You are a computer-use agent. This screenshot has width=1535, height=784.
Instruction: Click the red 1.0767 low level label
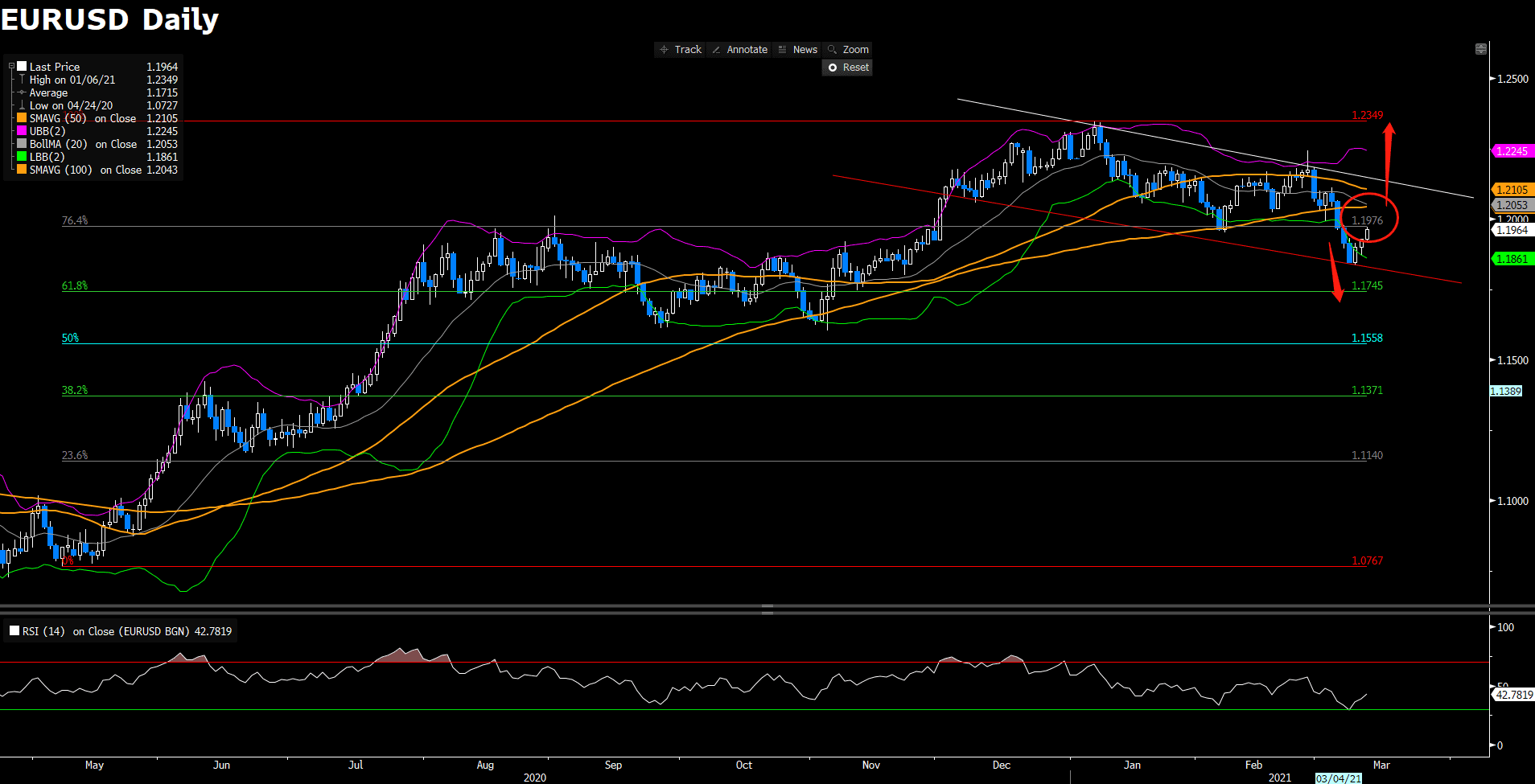tap(1367, 560)
